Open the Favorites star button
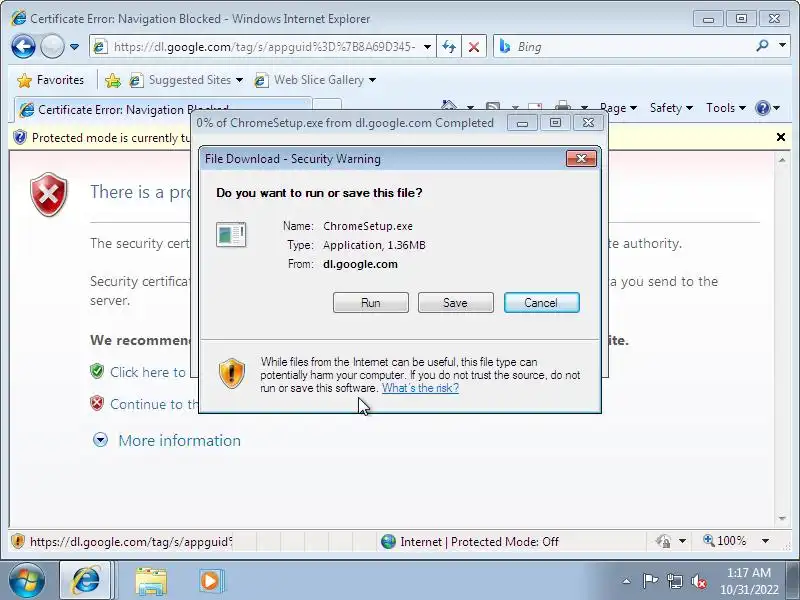The image size is (800, 600). pos(50,80)
